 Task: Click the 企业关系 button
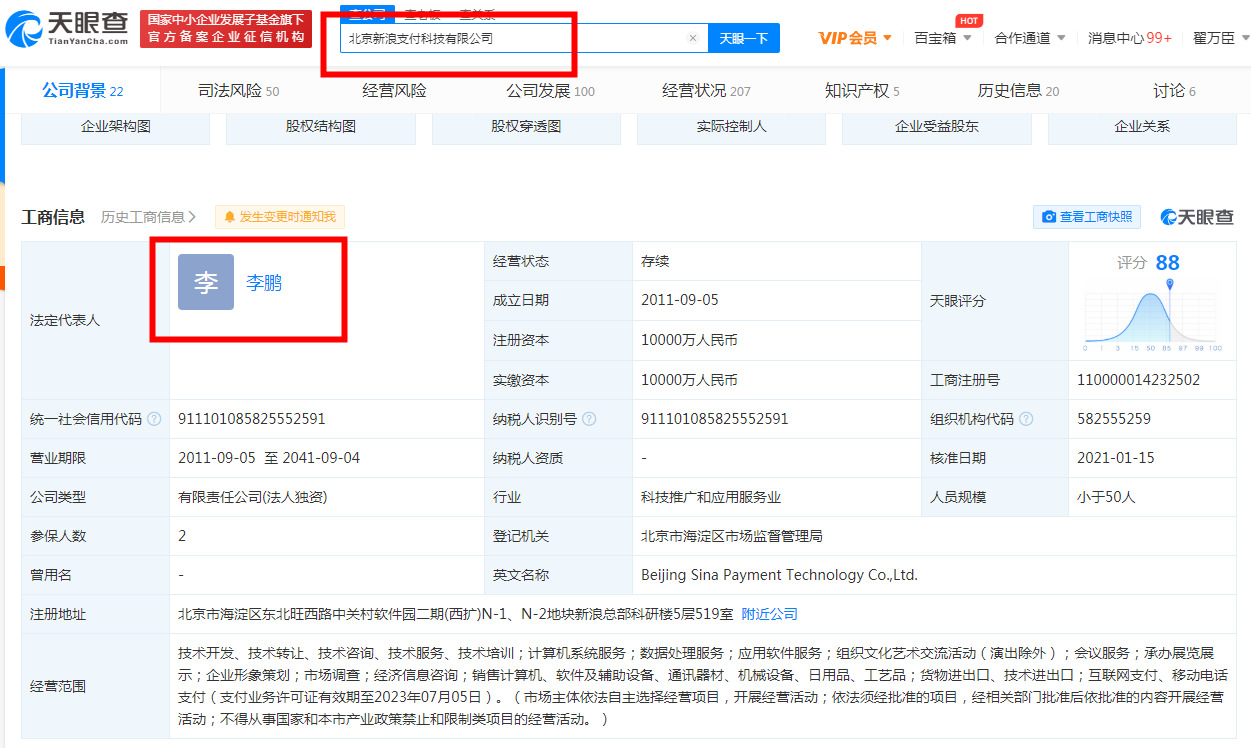[1142, 128]
